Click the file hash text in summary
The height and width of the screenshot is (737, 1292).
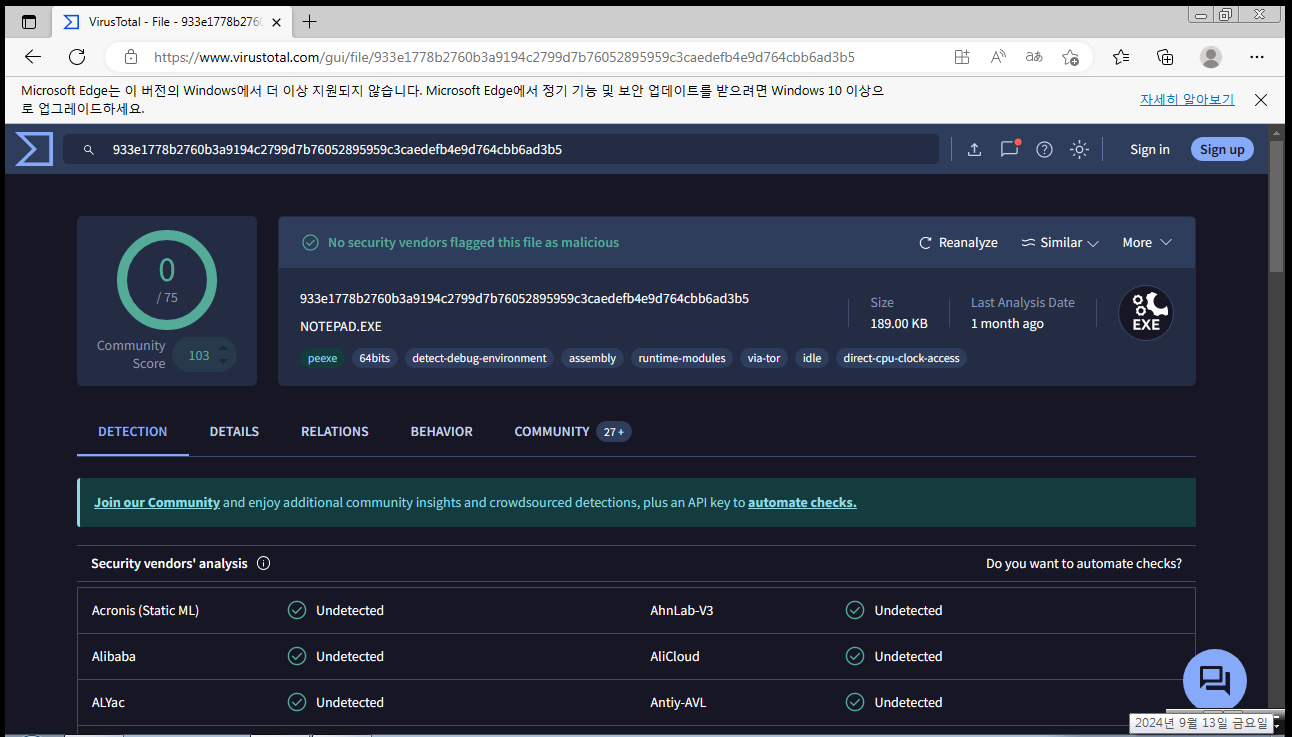pyautogui.click(x=524, y=298)
